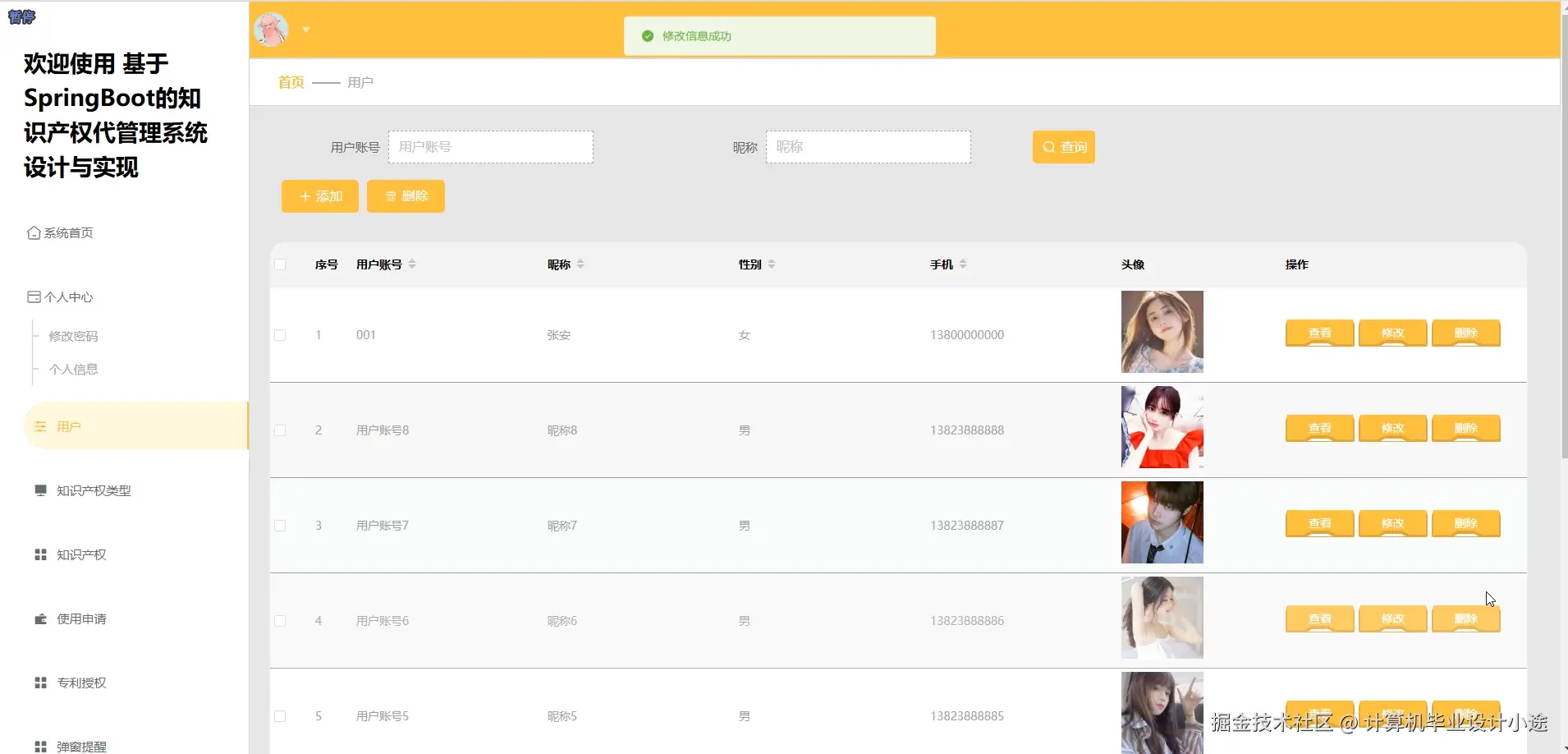Click 删除 for 用户账号8

1466,429
